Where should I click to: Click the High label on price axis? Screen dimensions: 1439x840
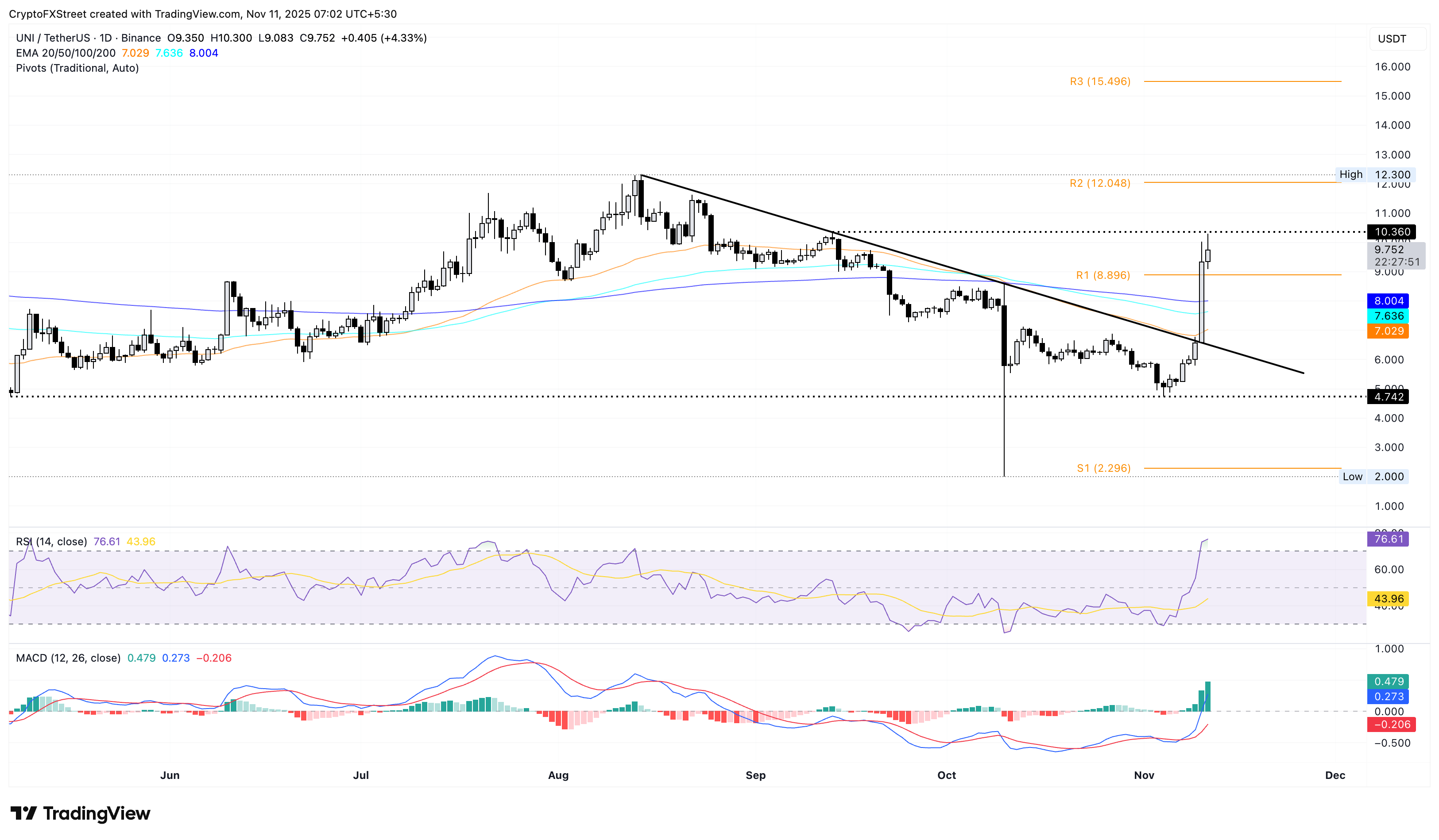[x=1351, y=175]
